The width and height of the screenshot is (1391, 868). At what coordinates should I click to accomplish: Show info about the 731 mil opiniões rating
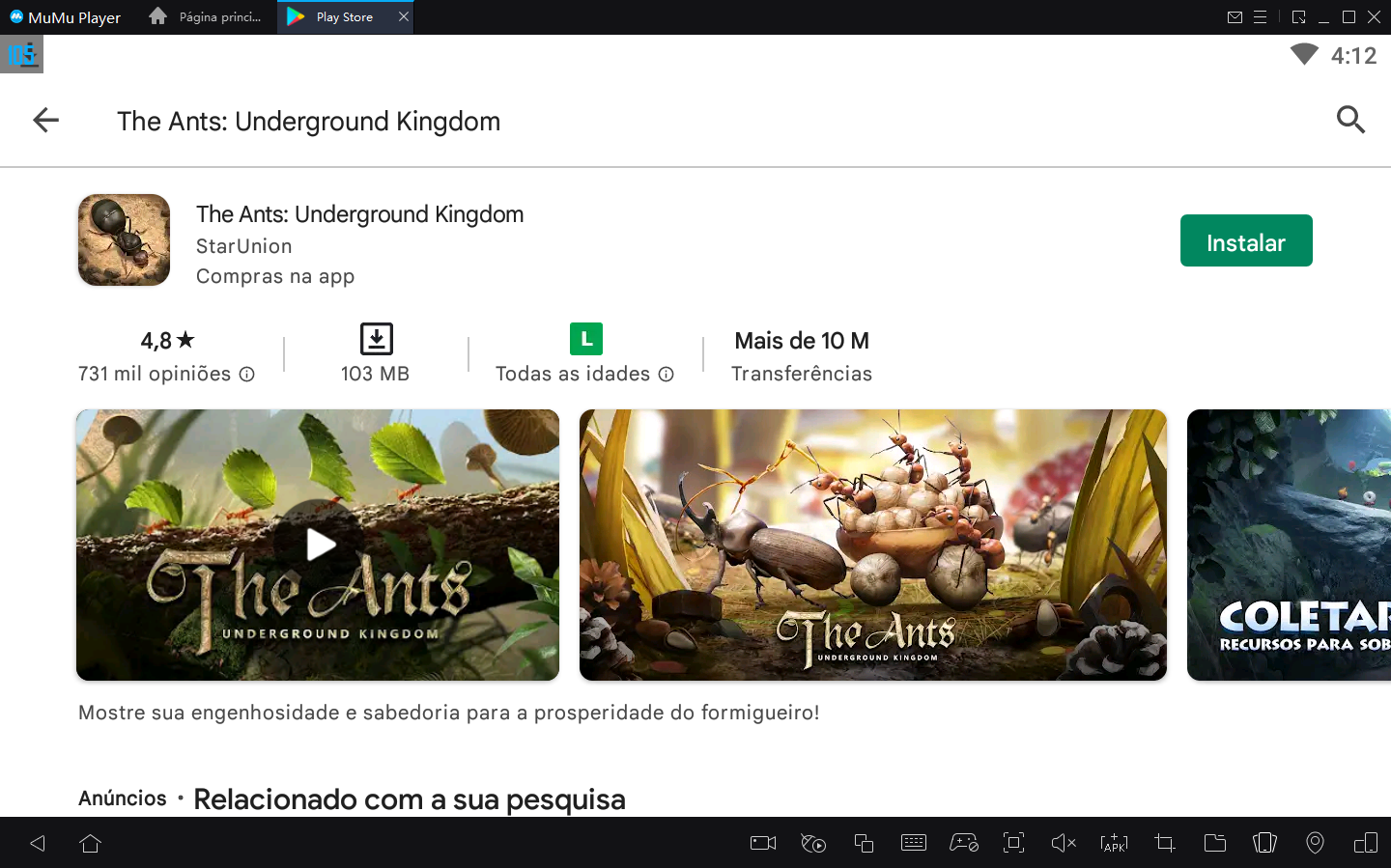[x=247, y=375]
